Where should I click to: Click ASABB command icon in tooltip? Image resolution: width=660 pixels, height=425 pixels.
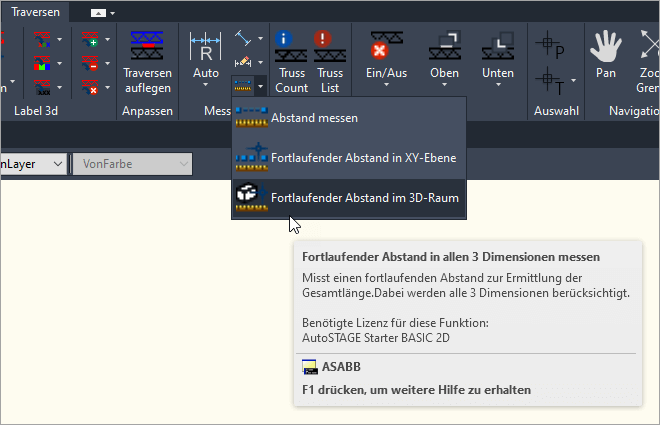point(309,367)
